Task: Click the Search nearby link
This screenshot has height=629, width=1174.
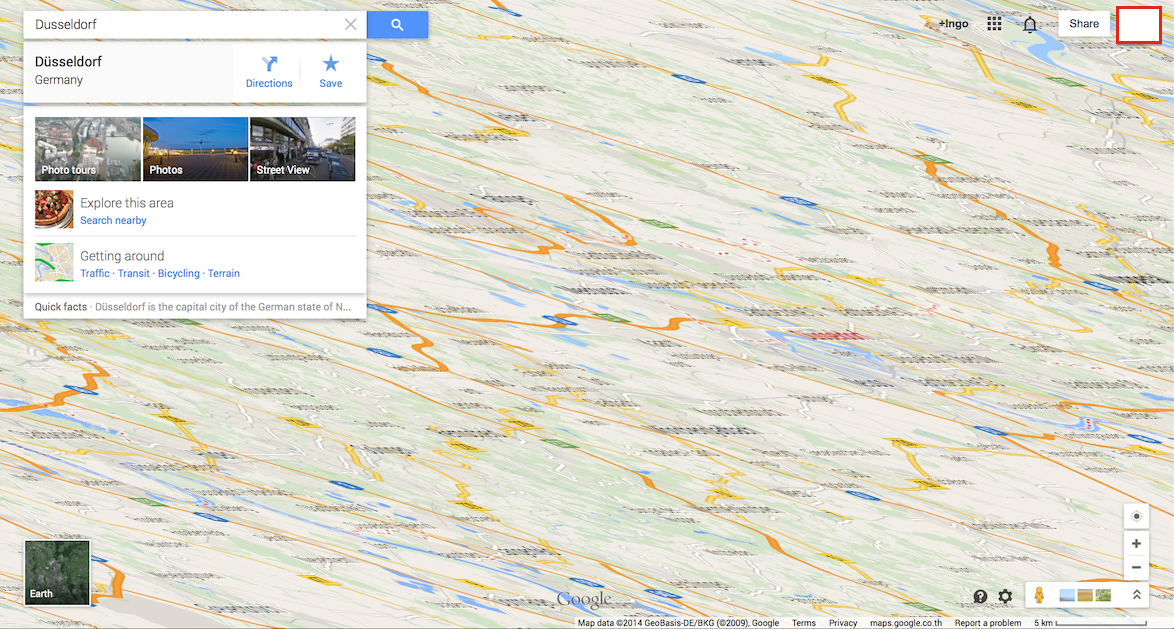Action: pyautogui.click(x=113, y=220)
